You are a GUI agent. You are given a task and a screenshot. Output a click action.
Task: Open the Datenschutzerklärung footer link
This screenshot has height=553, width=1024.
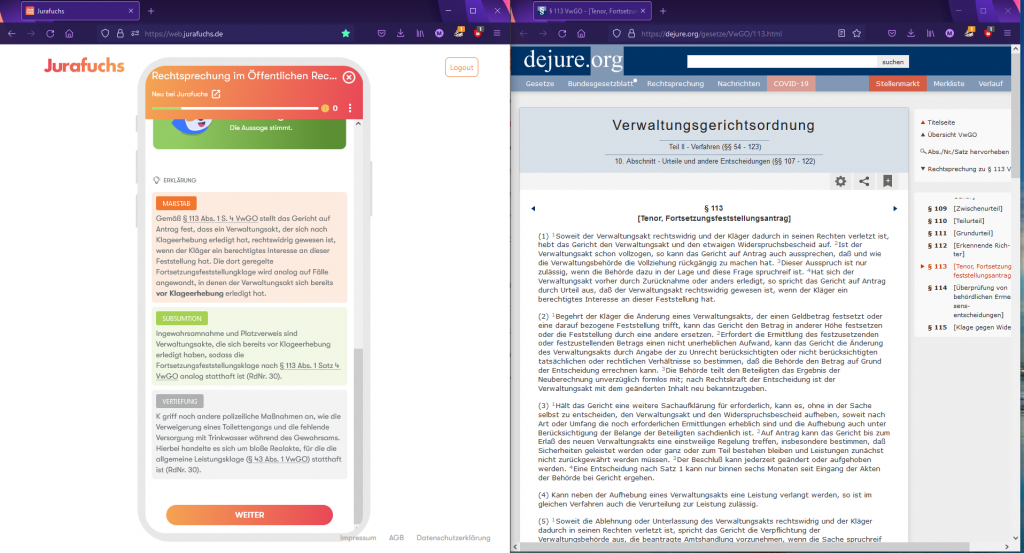453,538
